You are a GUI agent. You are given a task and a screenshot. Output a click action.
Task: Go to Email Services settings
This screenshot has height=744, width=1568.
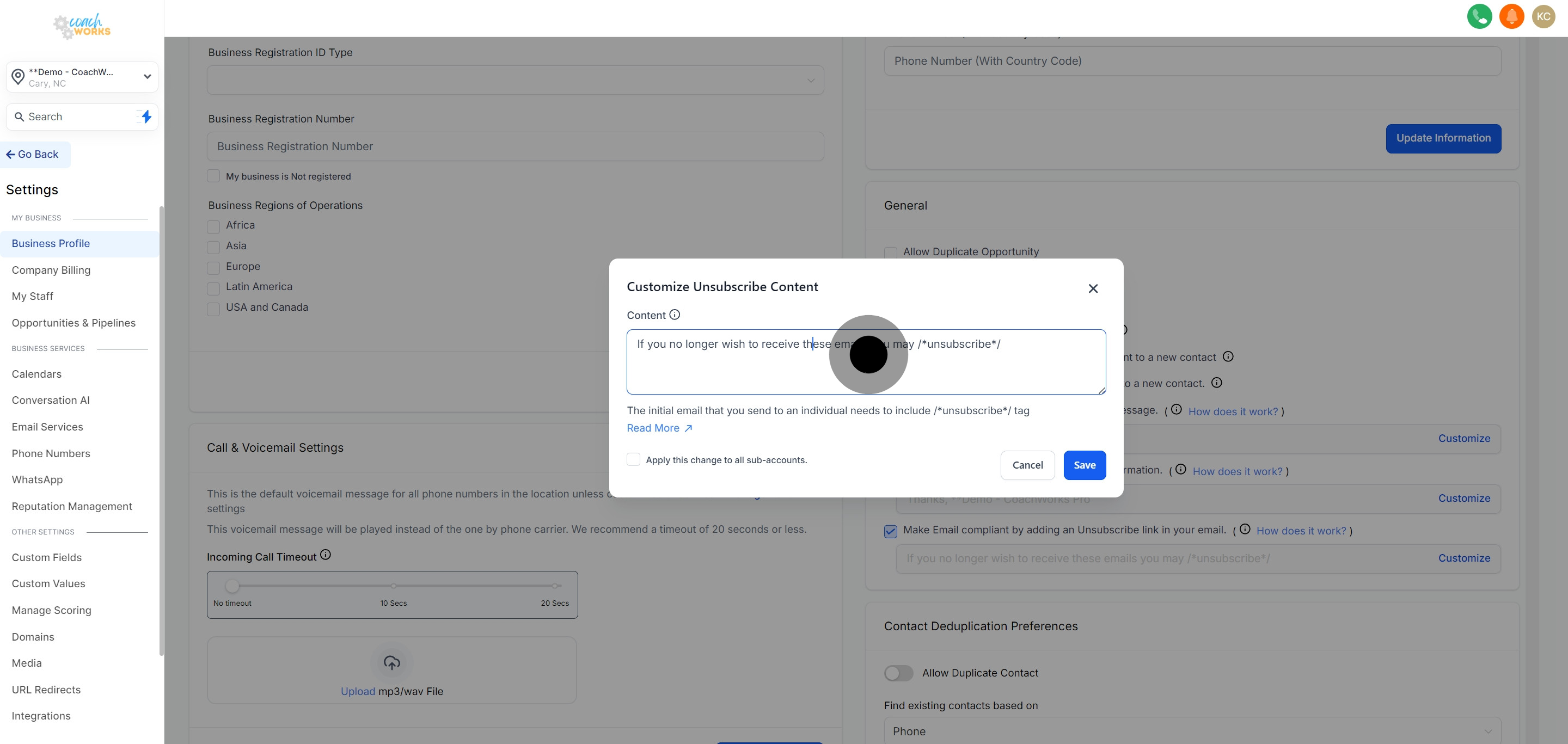47,427
